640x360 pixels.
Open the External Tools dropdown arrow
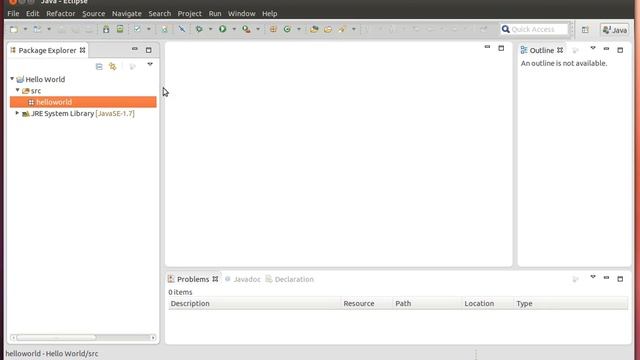258,29
